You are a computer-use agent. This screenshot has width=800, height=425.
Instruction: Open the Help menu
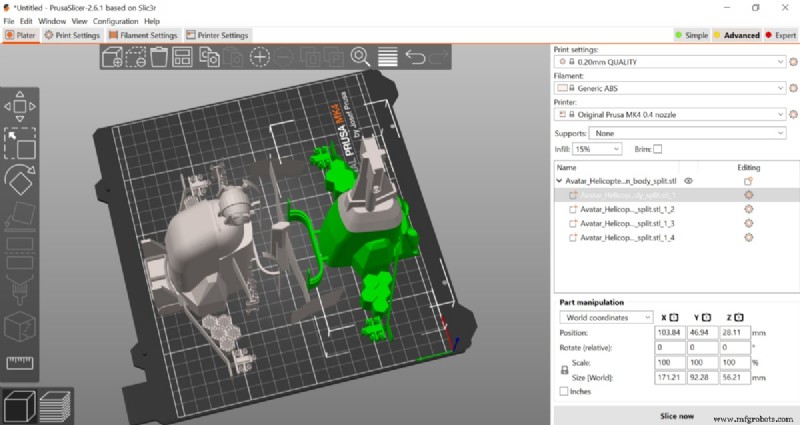pos(152,21)
